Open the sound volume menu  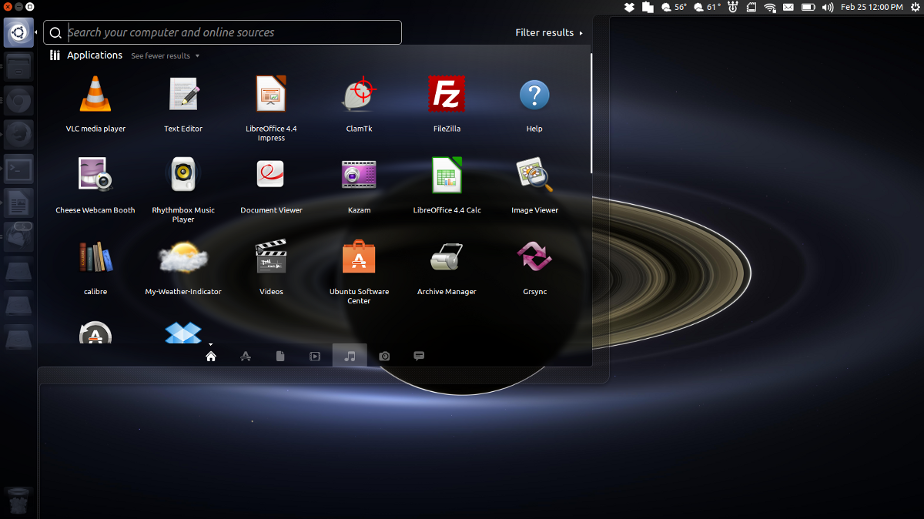(x=827, y=7)
